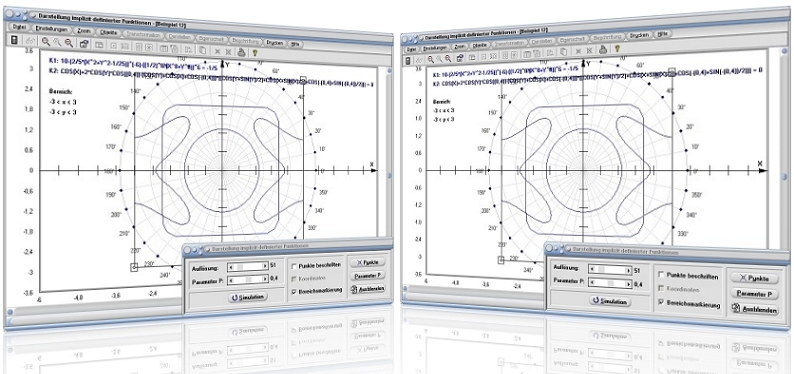Click the Parameter P slider in left dialog
The width and height of the screenshot is (794, 374).
coord(248,279)
